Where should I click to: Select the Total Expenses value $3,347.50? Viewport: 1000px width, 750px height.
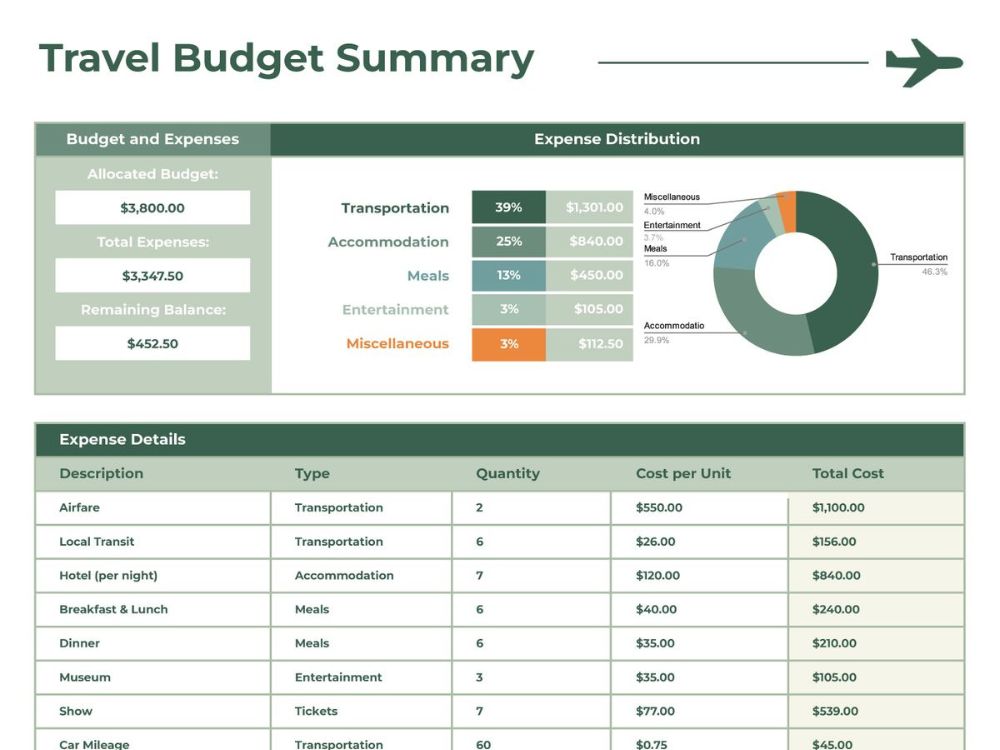(x=152, y=276)
